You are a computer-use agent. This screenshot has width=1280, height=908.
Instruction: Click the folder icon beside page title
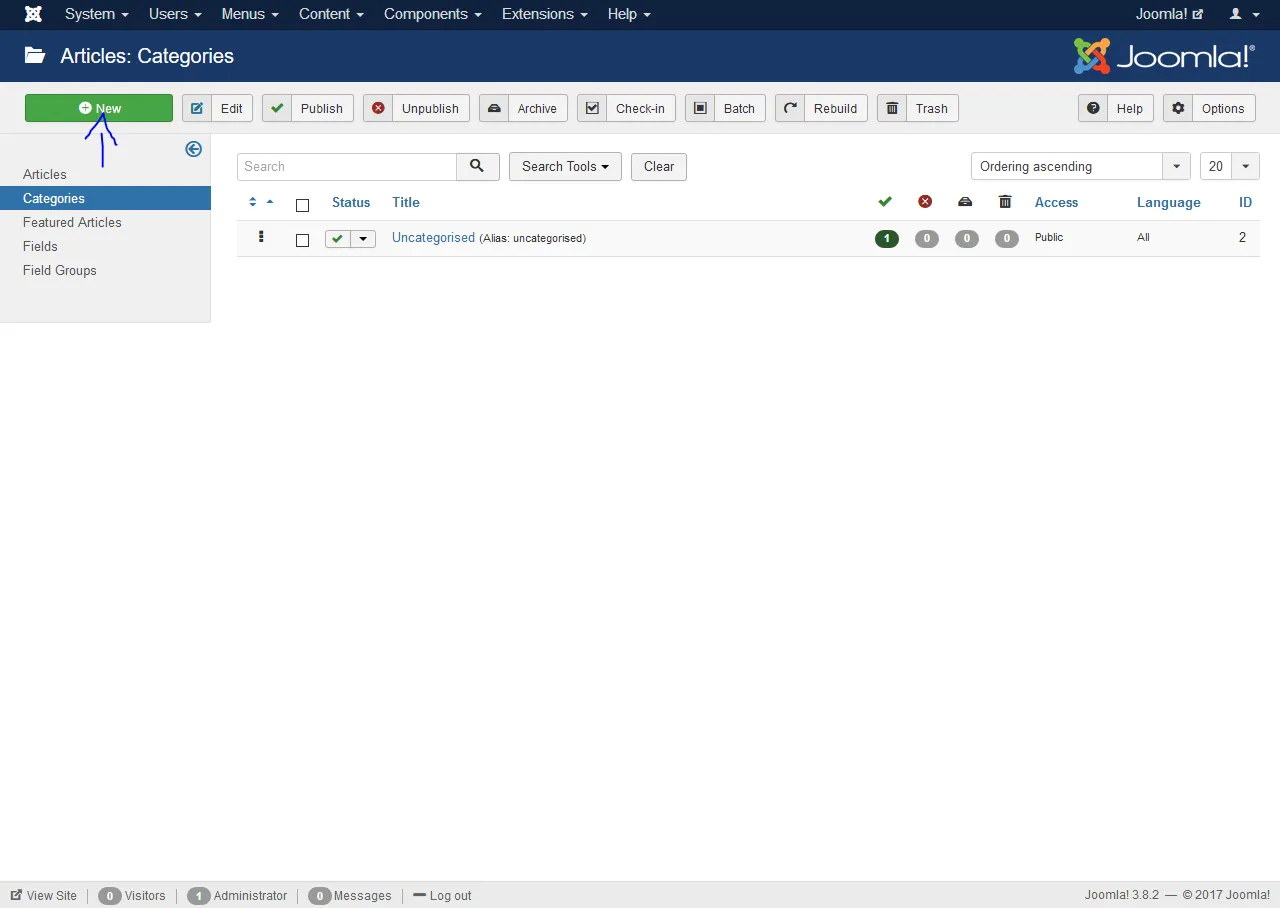click(x=35, y=56)
